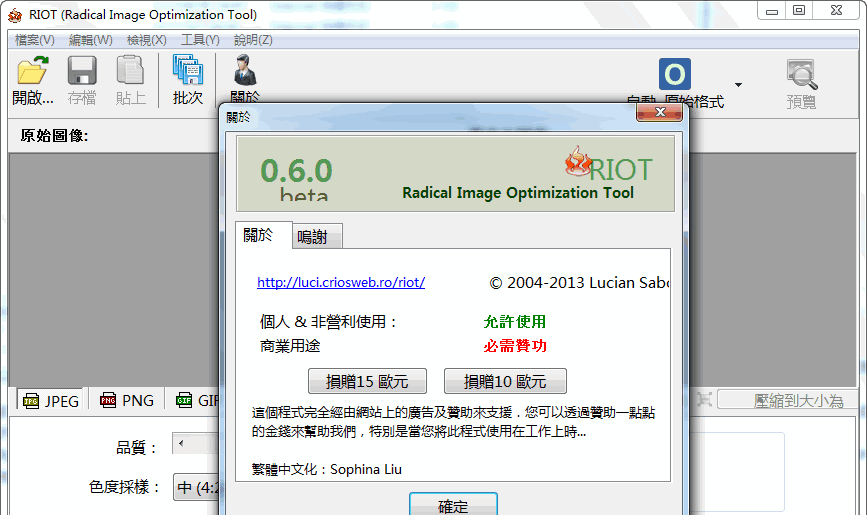Viewport: 867px width, 515px height.
Task: Click the 關於 about person icon
Action: click(x=245, y=70)
